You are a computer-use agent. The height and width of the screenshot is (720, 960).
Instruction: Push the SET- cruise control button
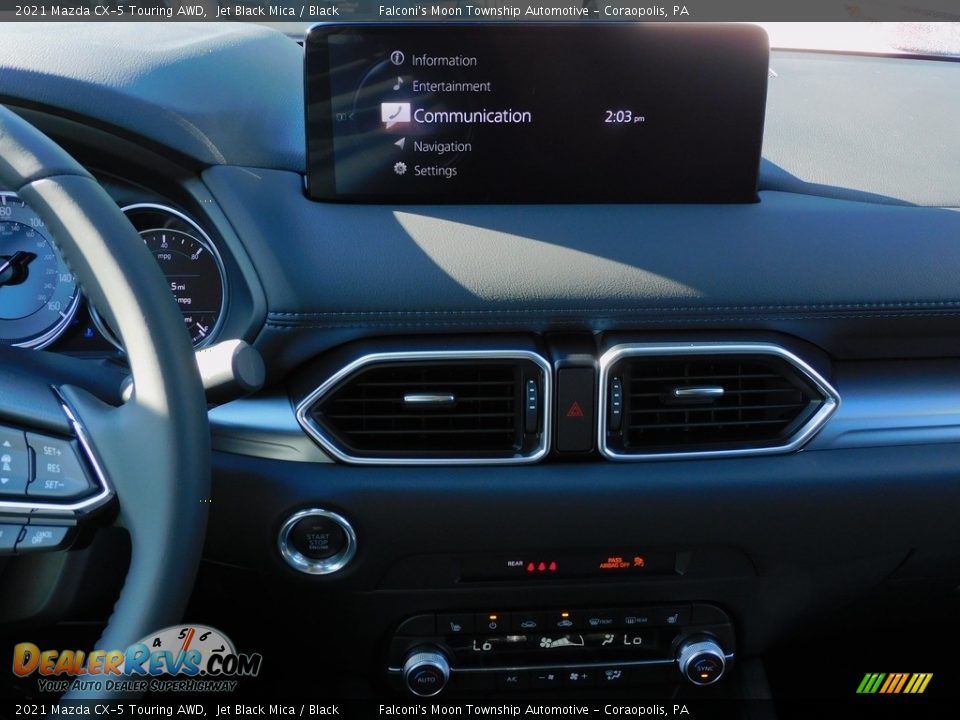tap(53, 484)
